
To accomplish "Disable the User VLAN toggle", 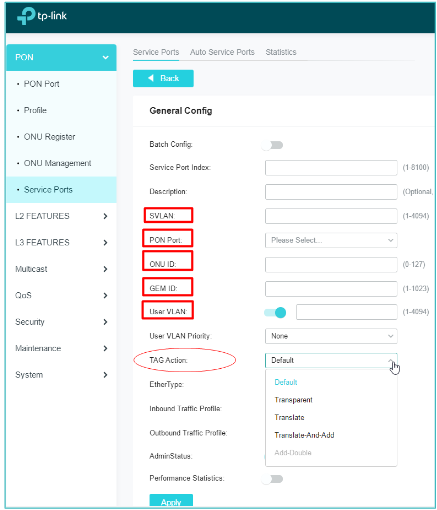I will [275, 312].
